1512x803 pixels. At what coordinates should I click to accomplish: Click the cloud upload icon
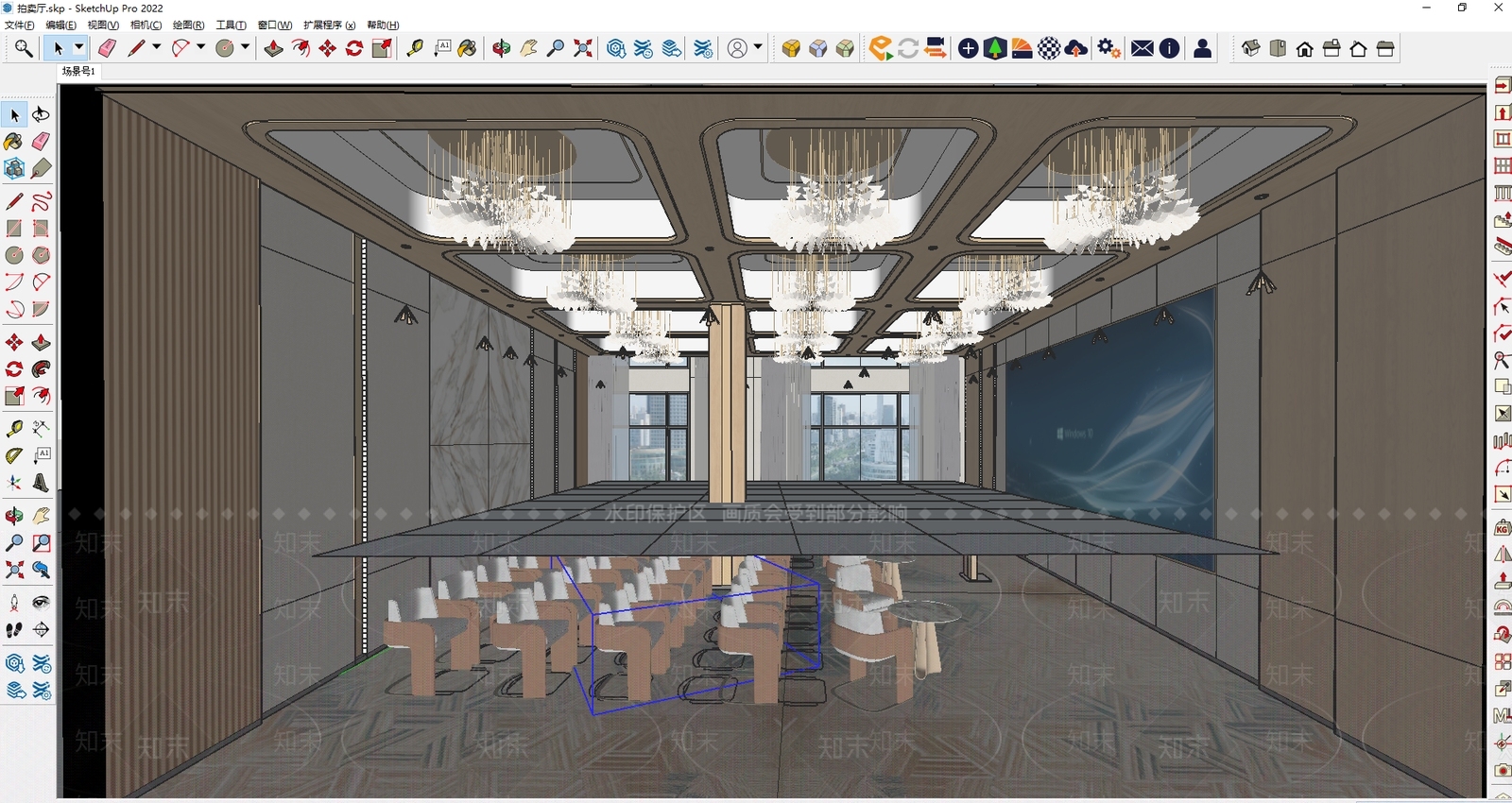1075,48
